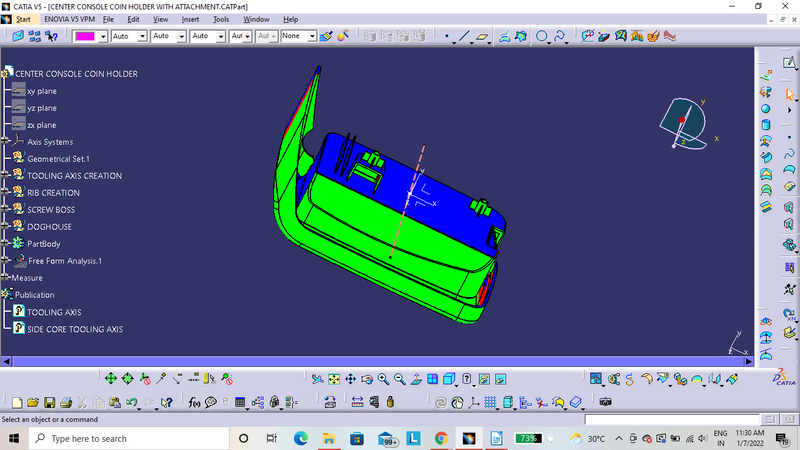The width and height of the screenshot is (800, 450).
Task: Click the Capture camera icon
Action: tap(606, 403)
